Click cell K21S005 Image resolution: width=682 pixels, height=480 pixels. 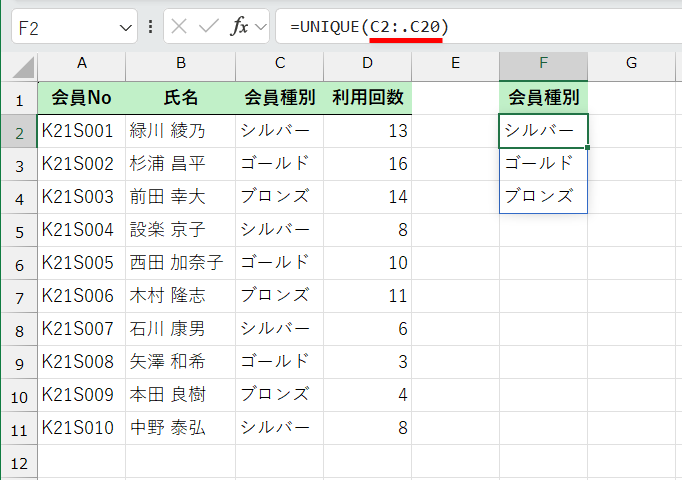[x=82, y=263]
